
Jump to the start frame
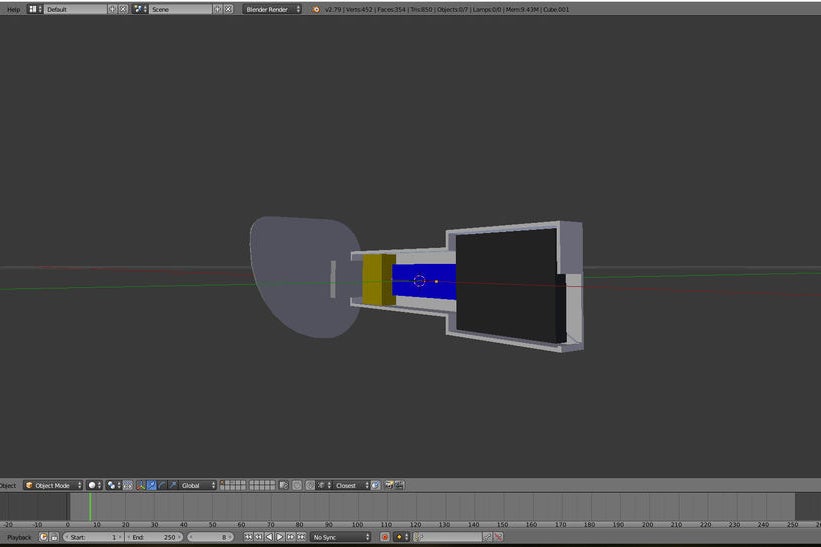(248, 537)
